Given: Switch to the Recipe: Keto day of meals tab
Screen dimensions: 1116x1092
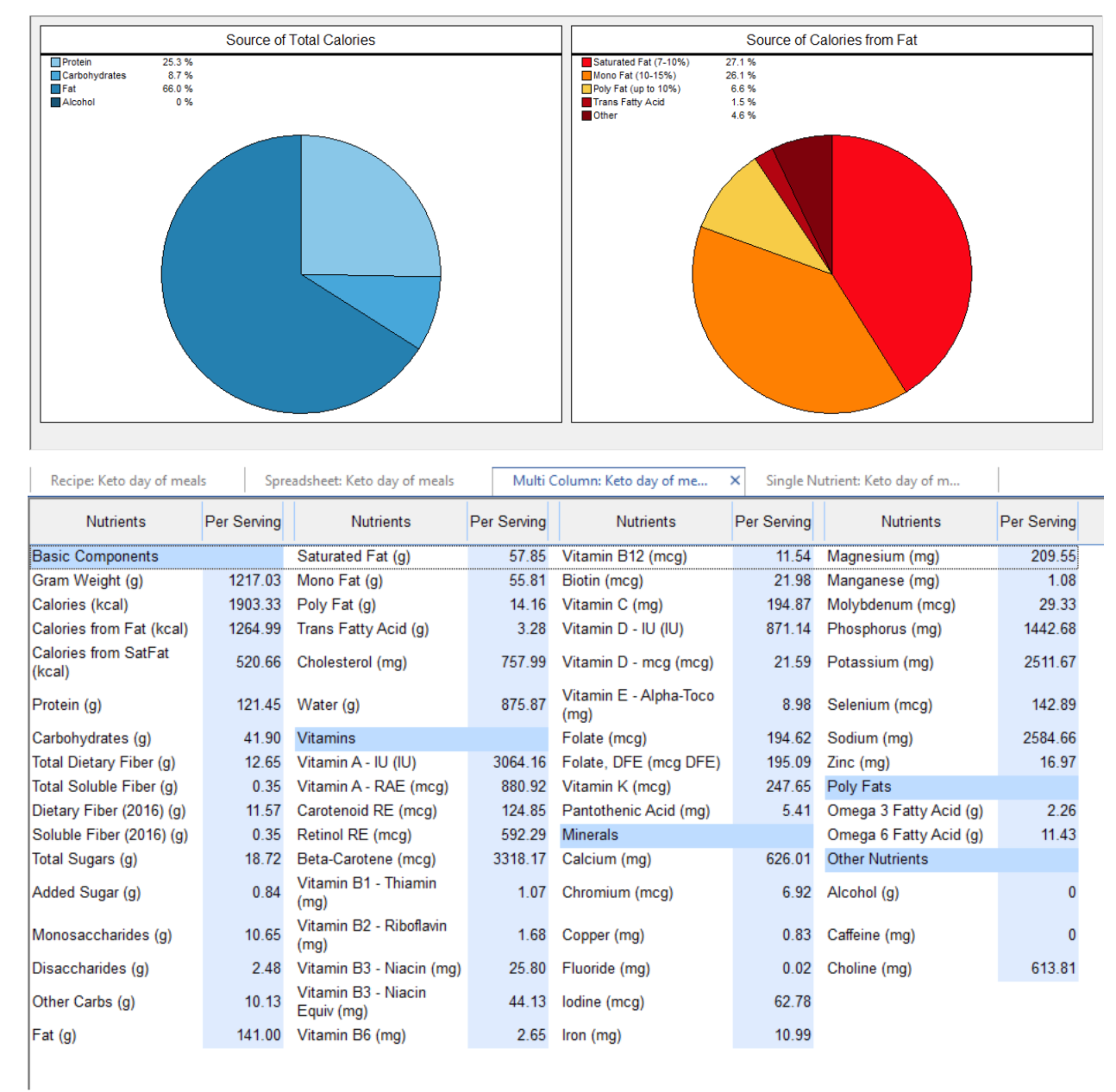Looking at the screenshot, I should [128, 480].
